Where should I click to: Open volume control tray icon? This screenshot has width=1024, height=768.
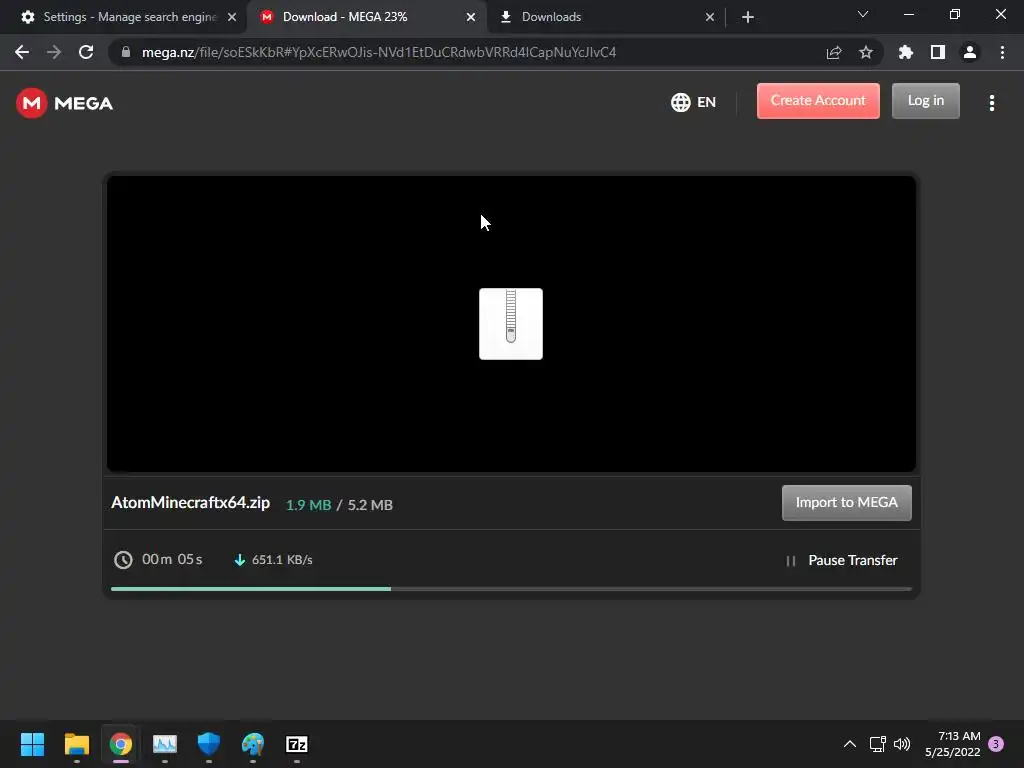tap(902, 744)
